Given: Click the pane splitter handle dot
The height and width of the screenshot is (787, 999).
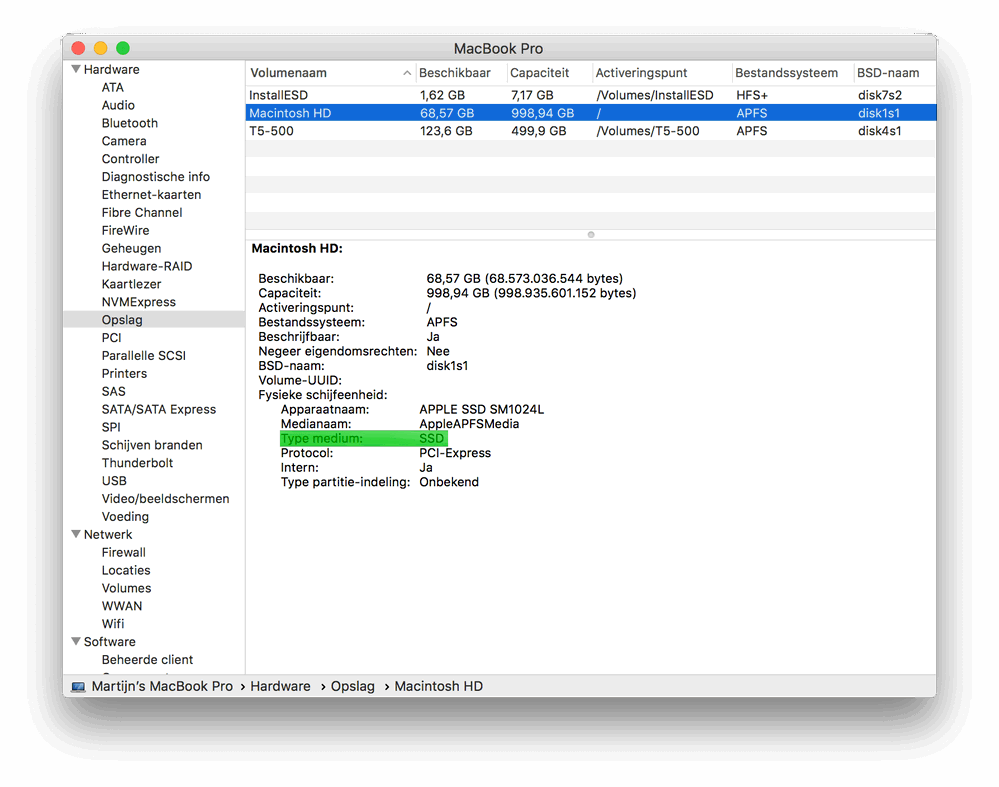Looking at the screenshot, I should coord(591,235).
